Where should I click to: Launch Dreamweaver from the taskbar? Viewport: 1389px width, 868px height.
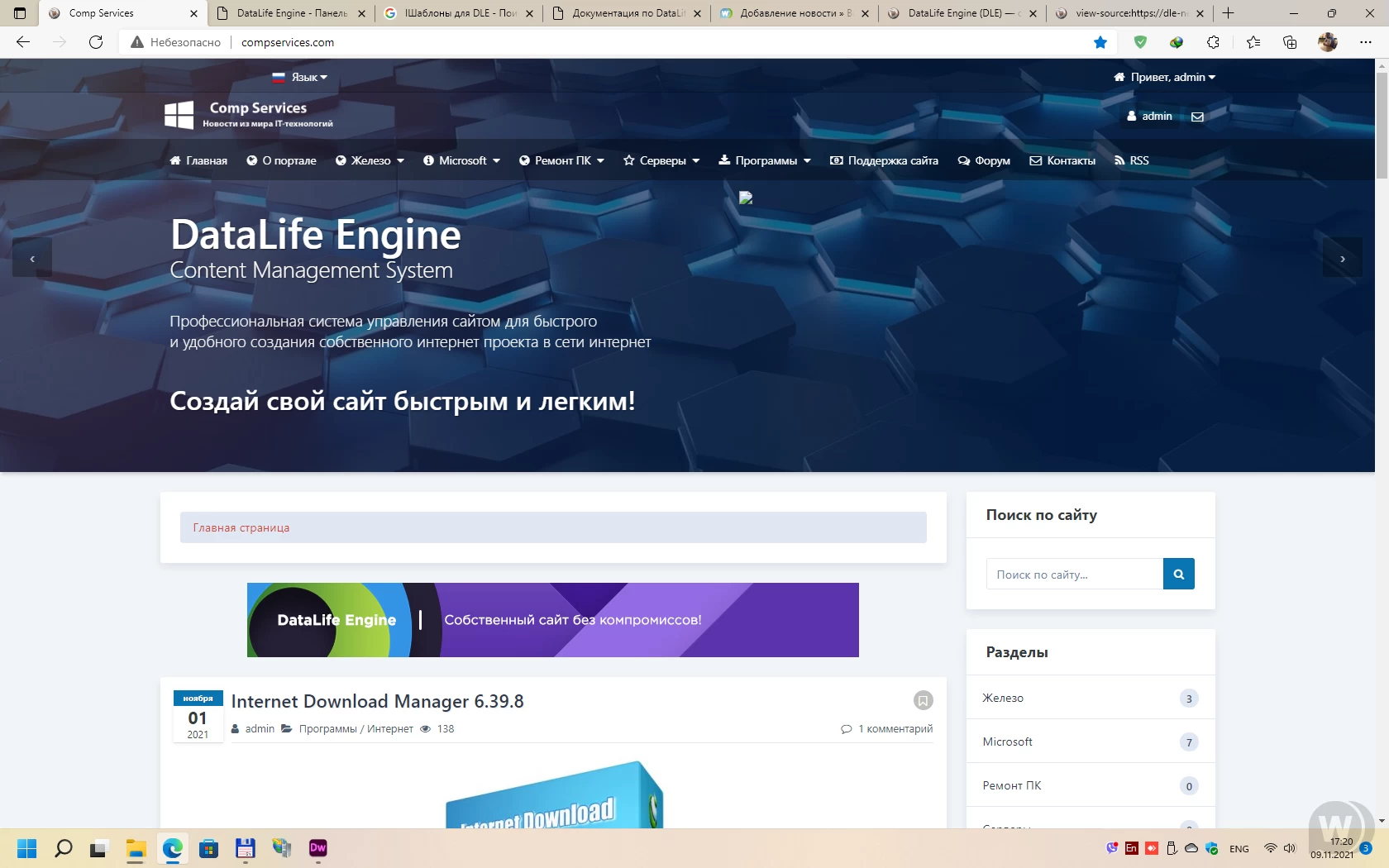pyautogui.click(x=317, y=848)
